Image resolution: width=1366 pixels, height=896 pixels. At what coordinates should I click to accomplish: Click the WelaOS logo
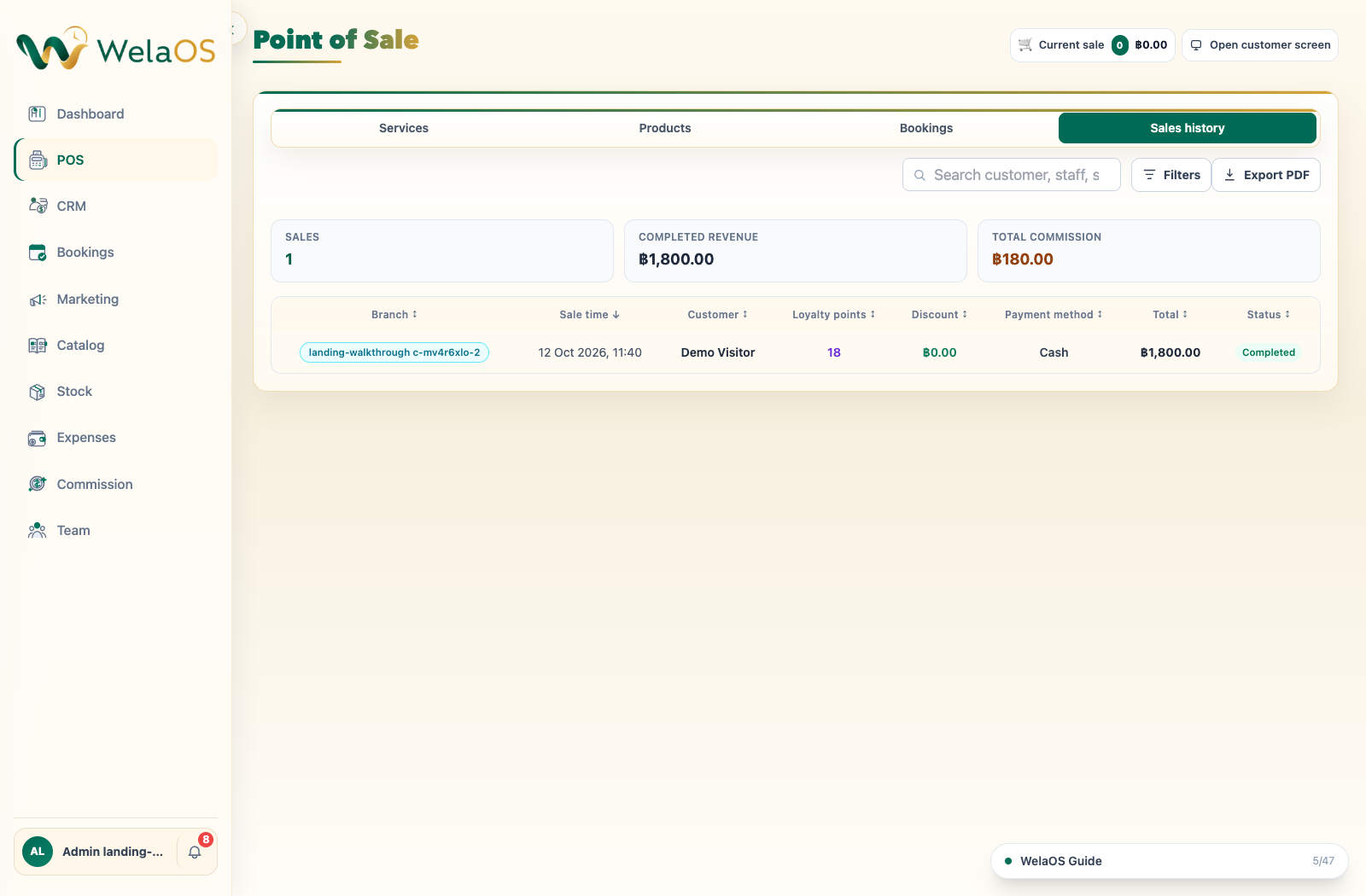[116, 49]
